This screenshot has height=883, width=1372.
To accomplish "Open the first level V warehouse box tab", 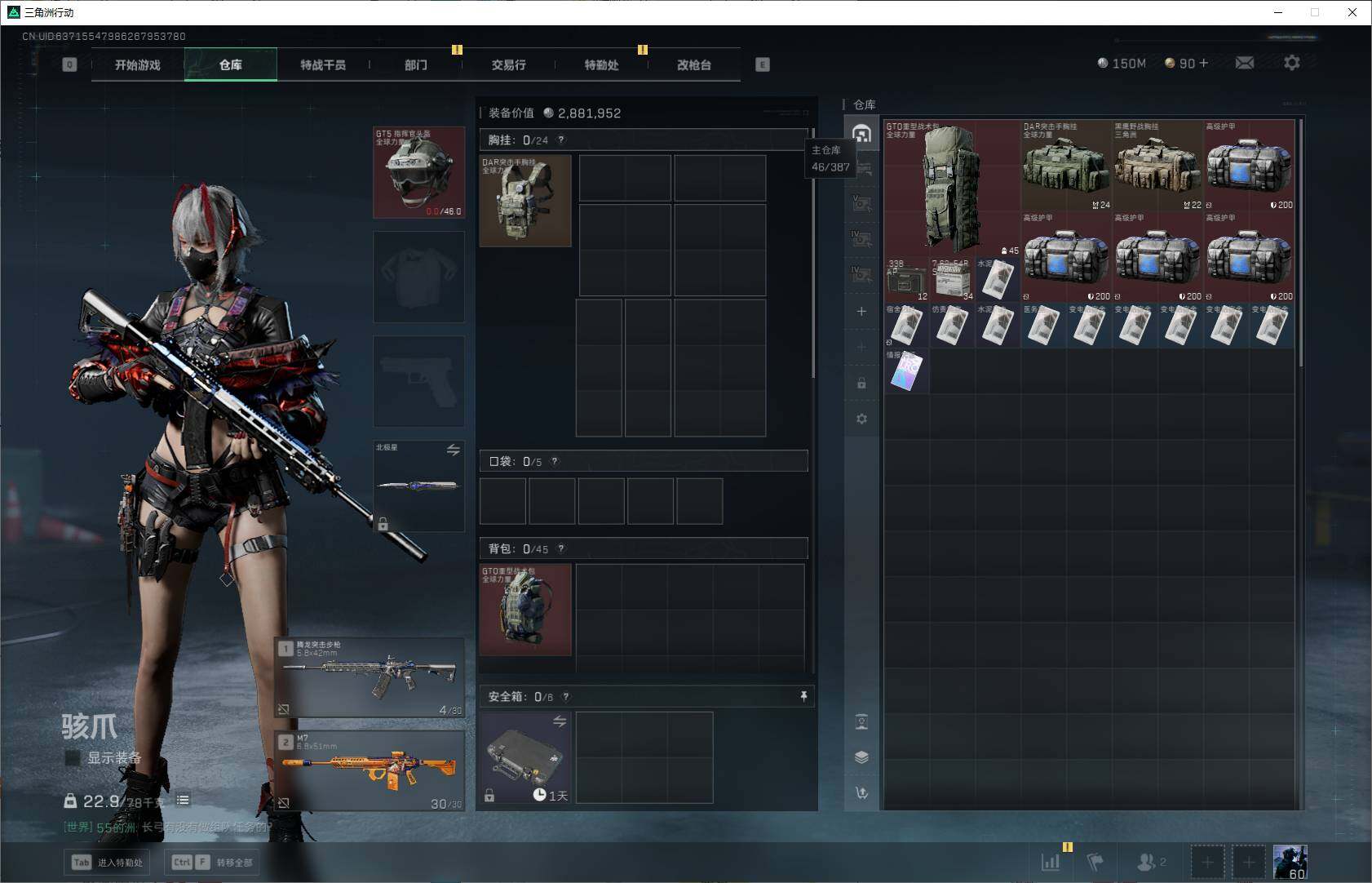I will click(x=861, y=203).
